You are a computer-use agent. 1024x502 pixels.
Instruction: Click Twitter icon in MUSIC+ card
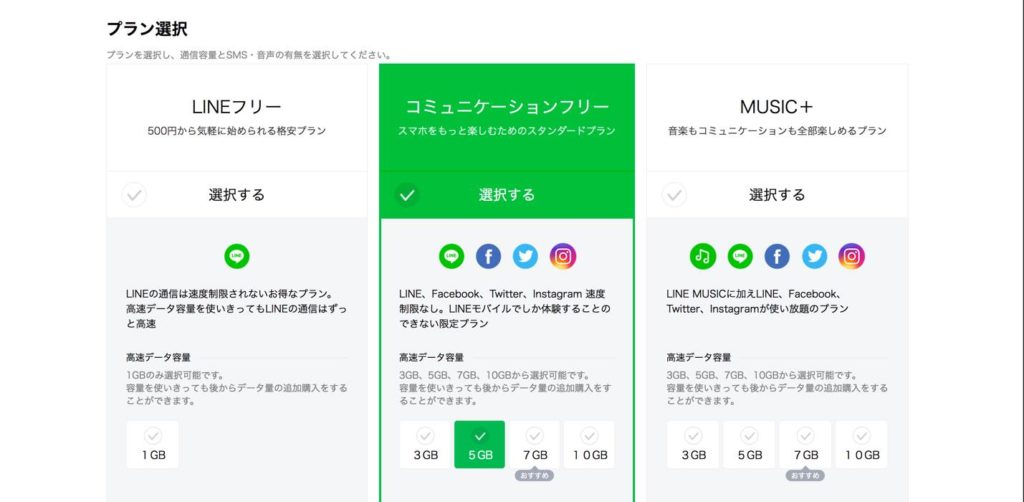[814, 256]
